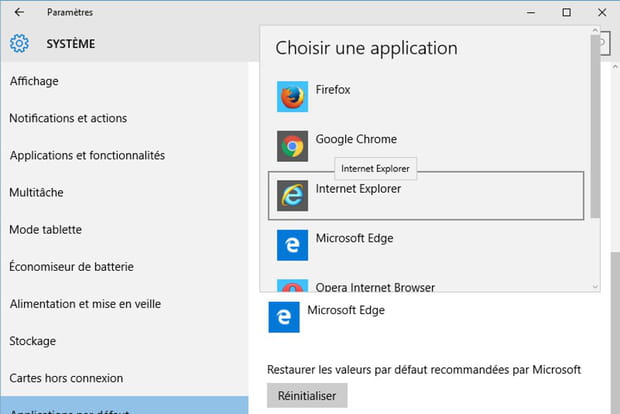Click the app list scroll-up arrow
620x414 pixels.
(x=595, y=30)
